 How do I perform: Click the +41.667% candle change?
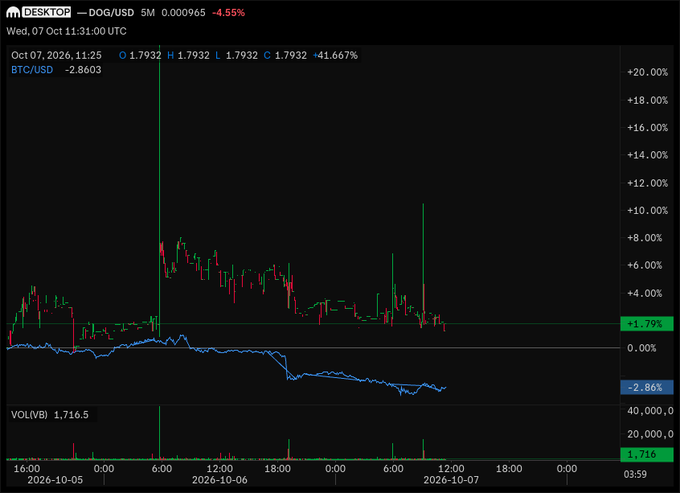(x=335, y=56)
